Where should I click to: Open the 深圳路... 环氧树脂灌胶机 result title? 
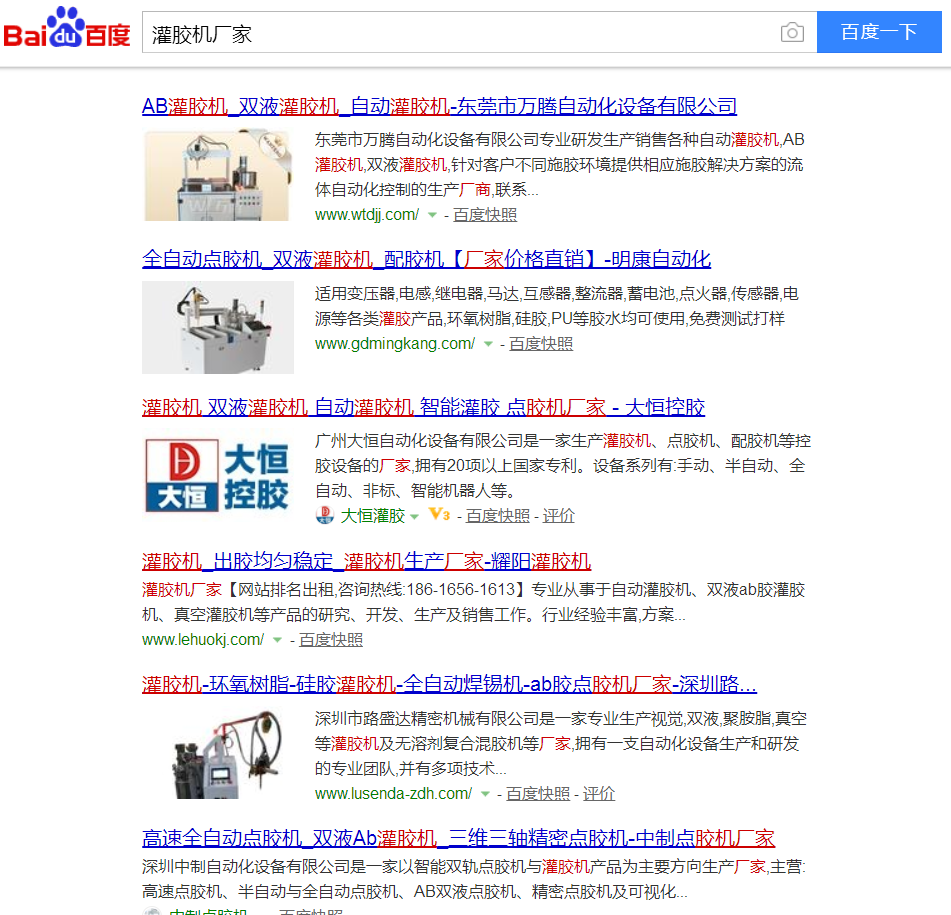click(449, 685)
